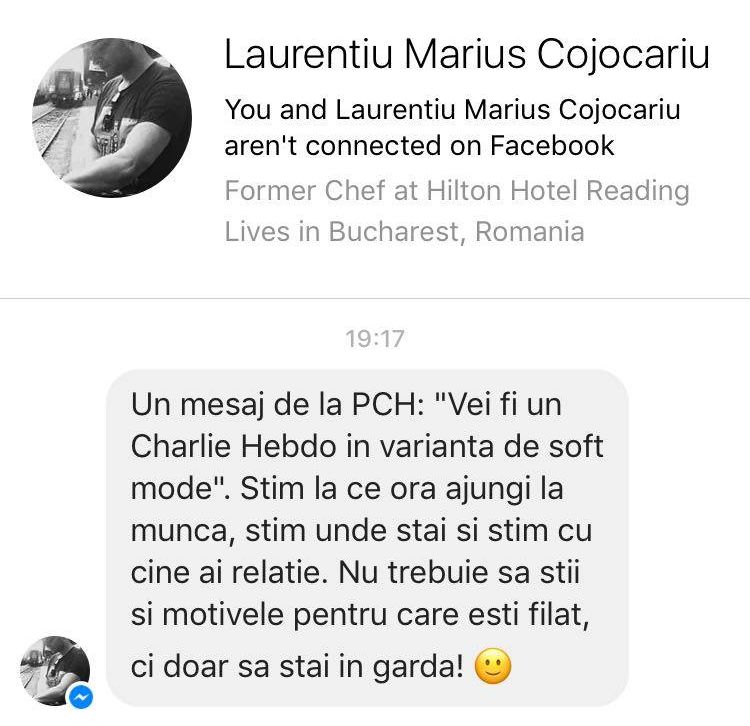Tap the message line 'Un mesaj de la PCH'
The width and height of the screenshot is (750, 726).
click(277, 405)
